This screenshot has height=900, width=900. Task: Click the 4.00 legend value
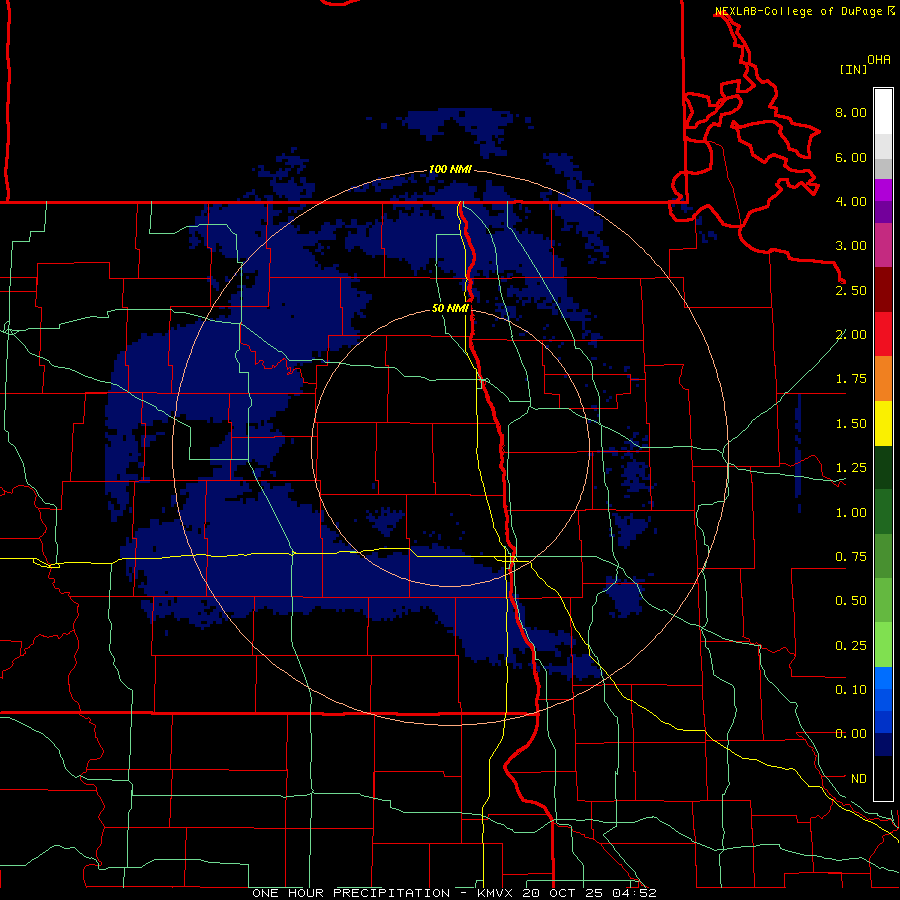coord(851,201)
